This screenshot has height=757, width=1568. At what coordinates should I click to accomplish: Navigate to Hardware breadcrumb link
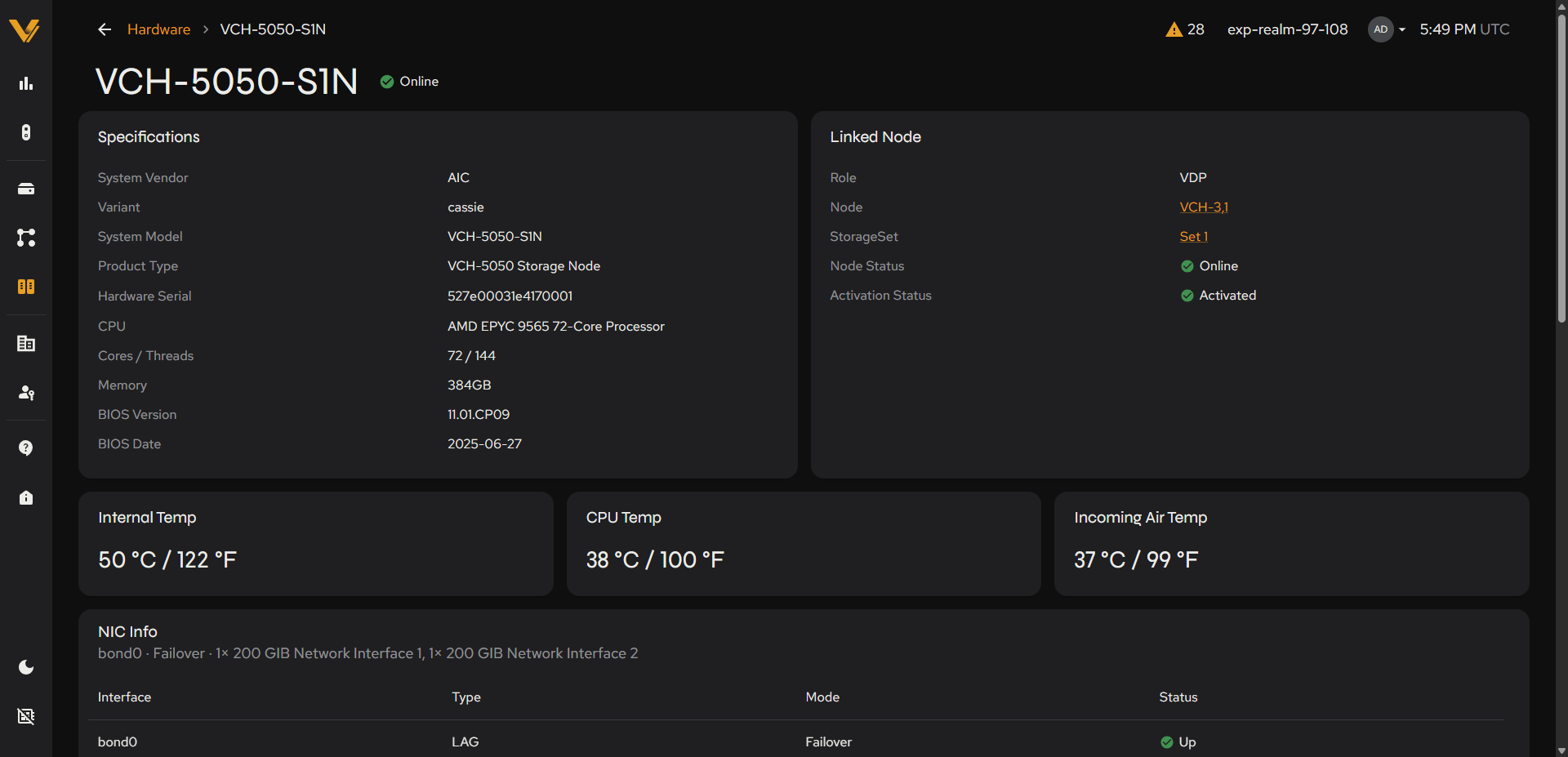158,29
